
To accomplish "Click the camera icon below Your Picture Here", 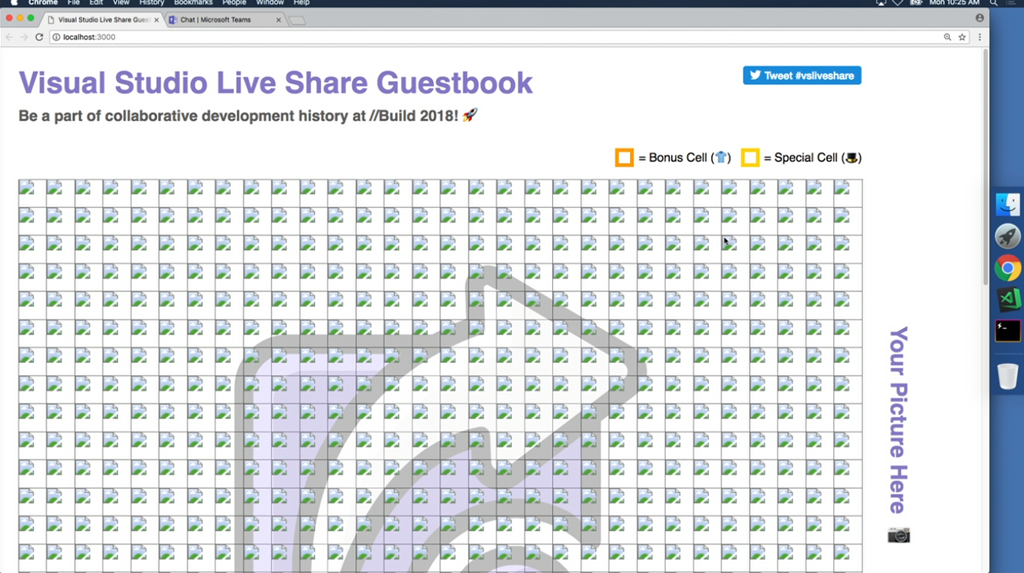I will (899, 536).
